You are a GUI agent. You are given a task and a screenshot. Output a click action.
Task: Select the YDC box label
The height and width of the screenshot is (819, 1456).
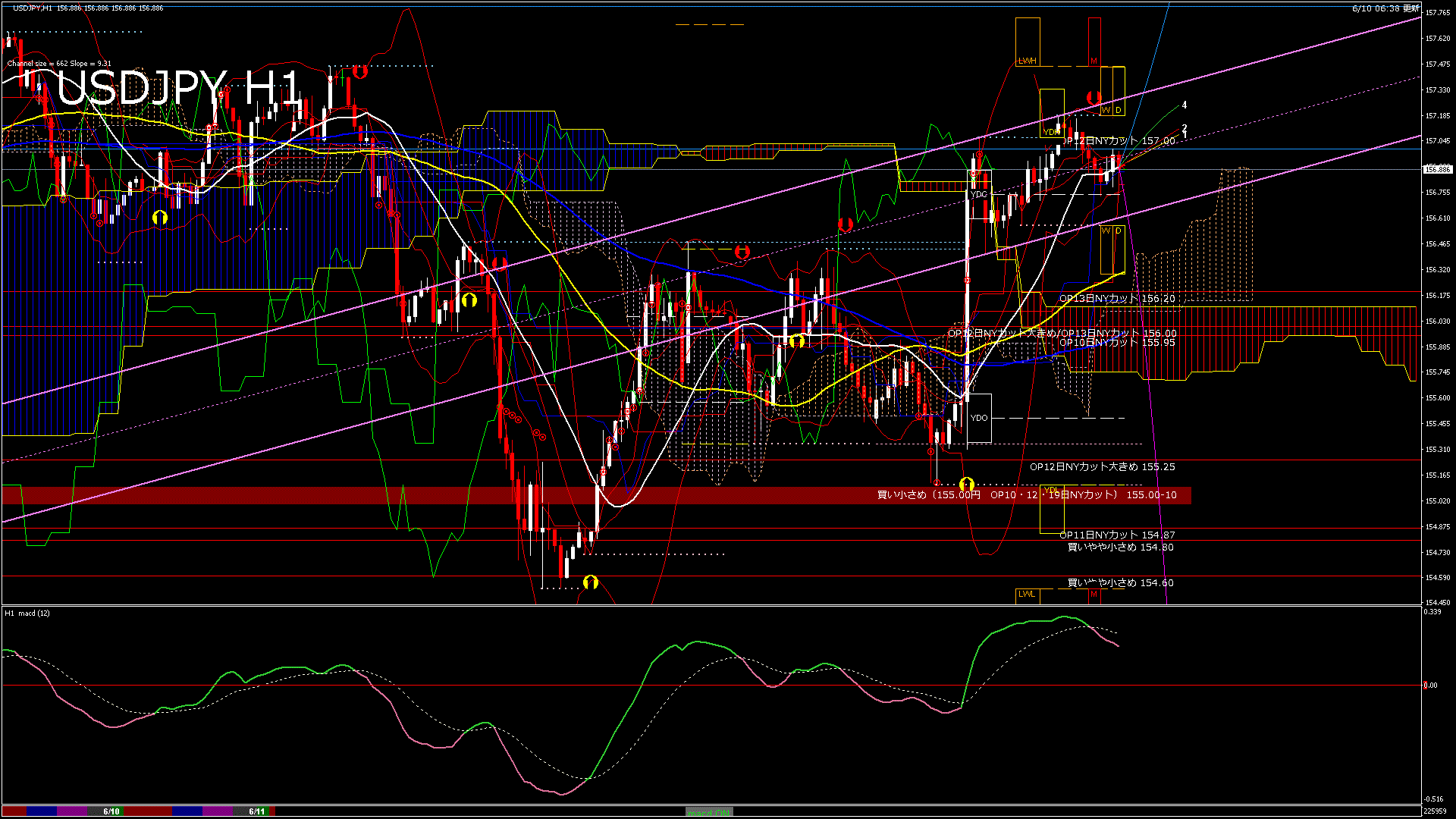pos(979,195)
